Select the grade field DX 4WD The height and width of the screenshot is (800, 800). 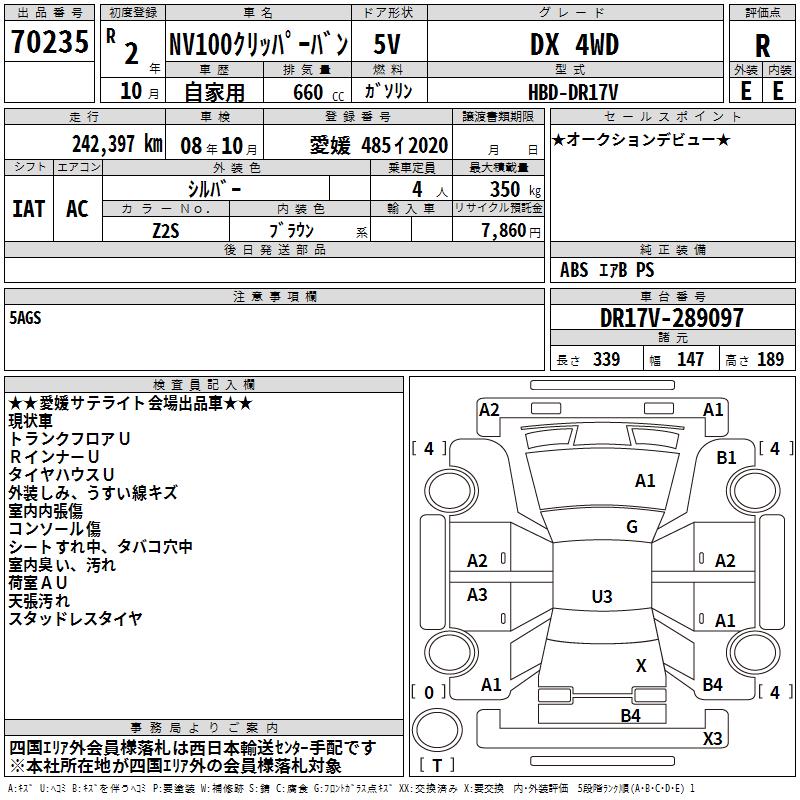coord(573,44)
